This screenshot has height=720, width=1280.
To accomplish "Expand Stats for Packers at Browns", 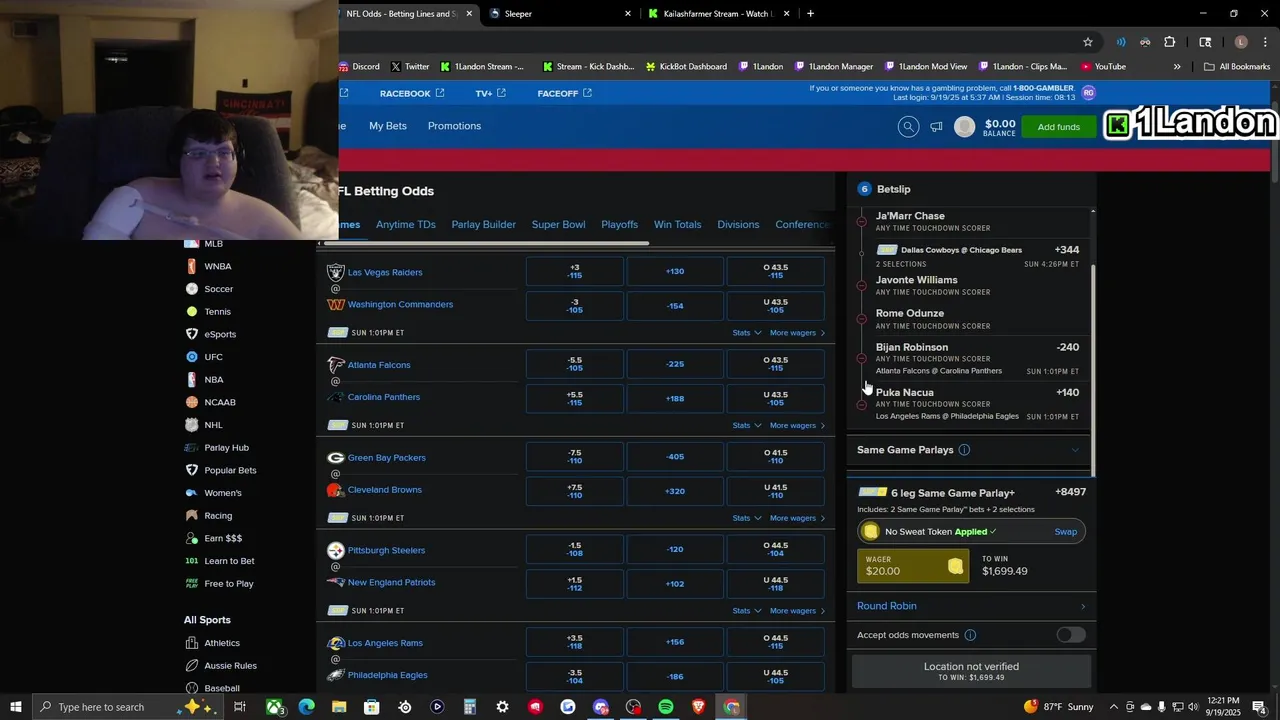I will pos(747,518).
